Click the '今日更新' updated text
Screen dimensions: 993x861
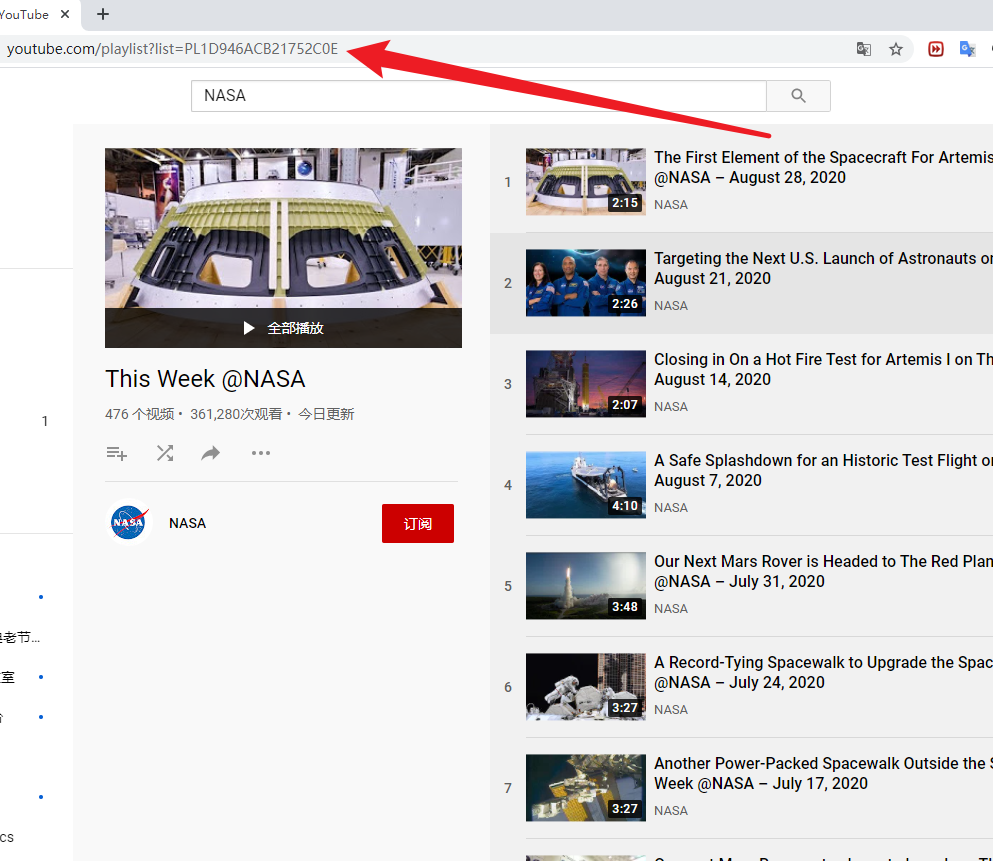326,414
